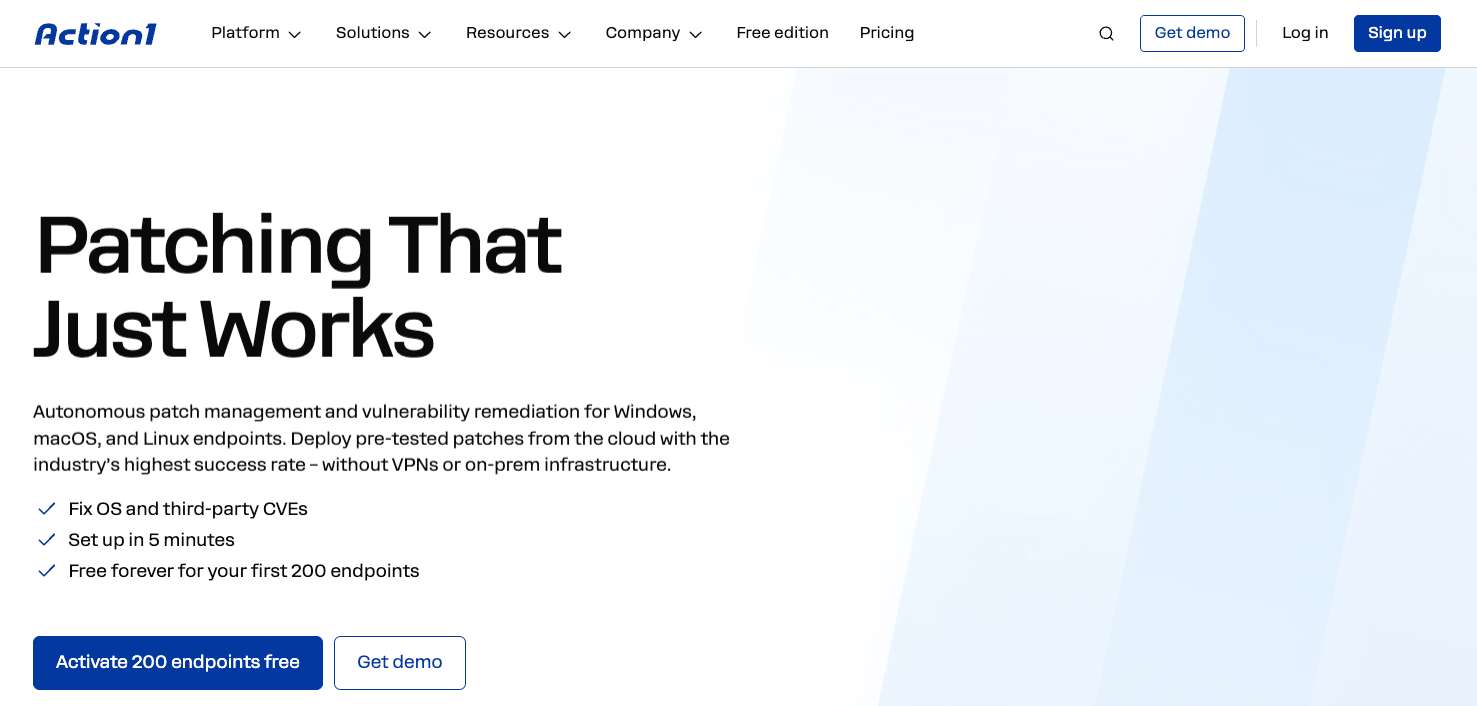The image size is (1477, 706).
Task: Open the Pricing page
Action: [x=887, y=33]
